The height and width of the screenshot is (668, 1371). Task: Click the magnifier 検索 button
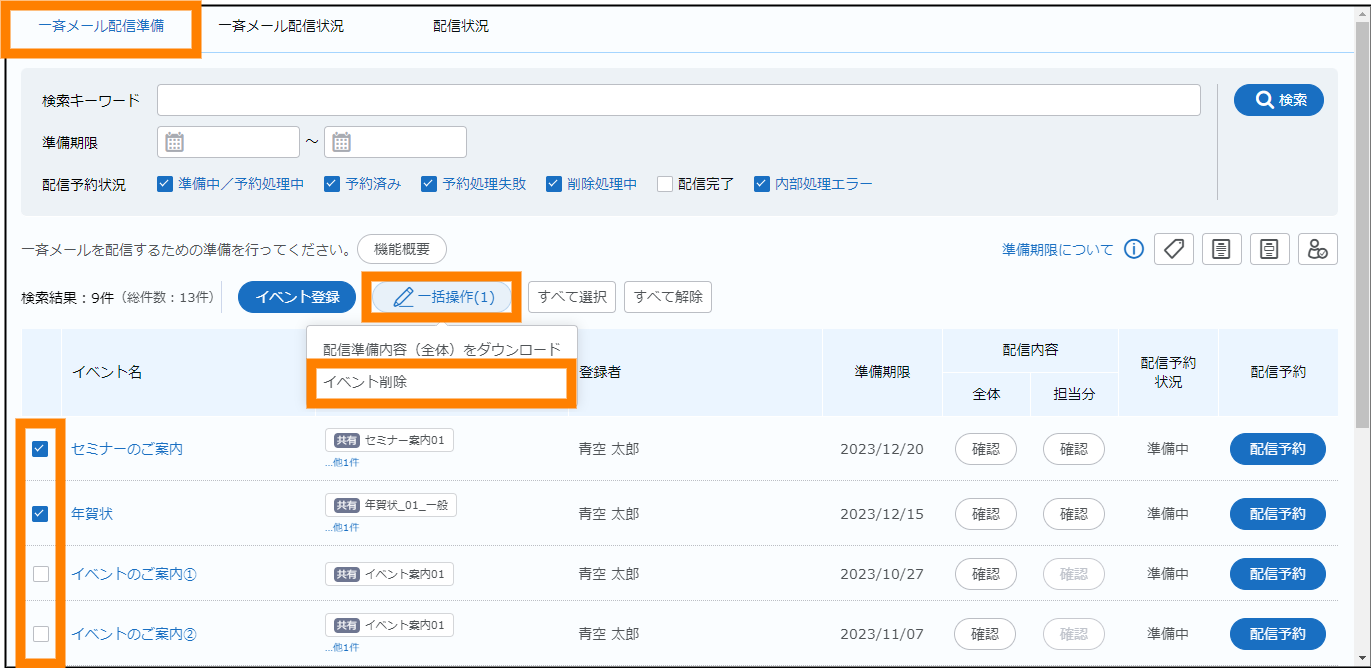1278,100
